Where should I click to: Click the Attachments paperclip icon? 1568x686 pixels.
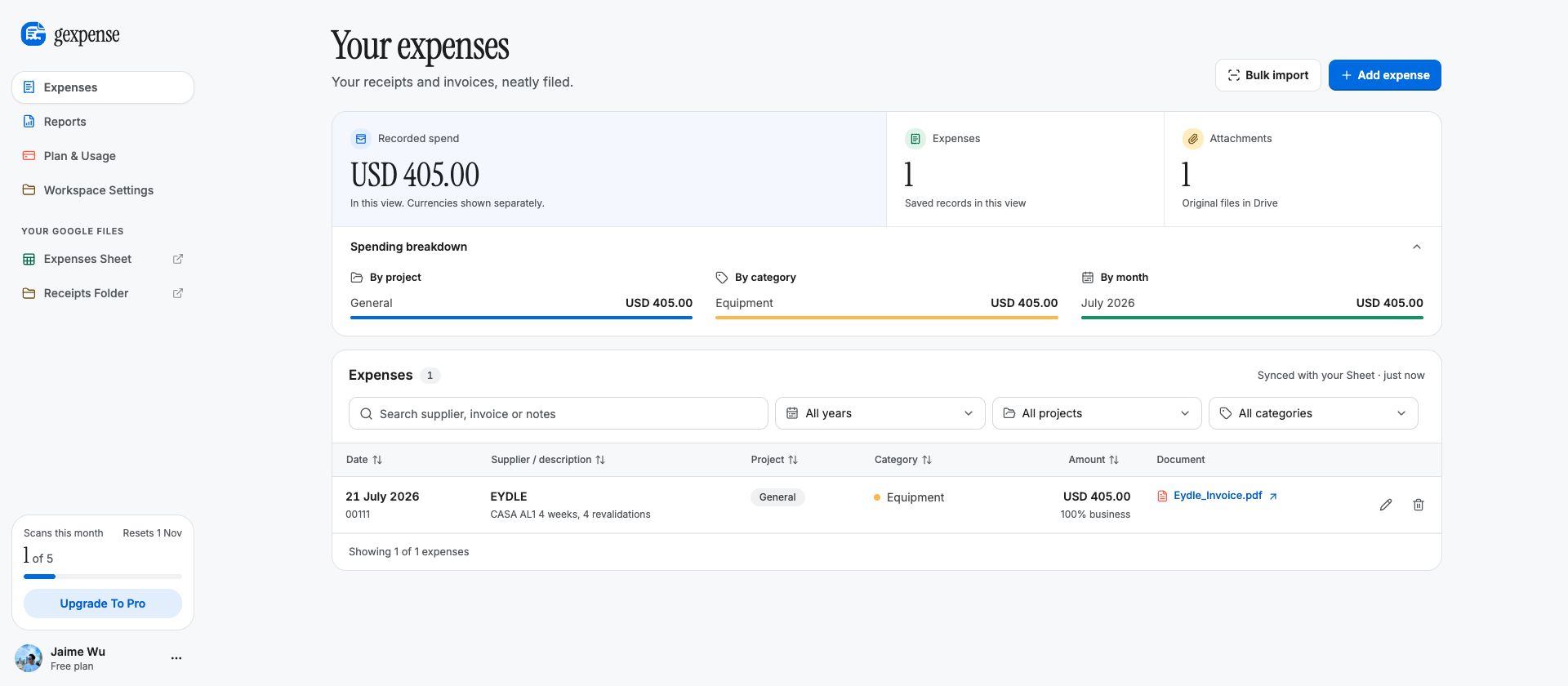point(1193,139)
